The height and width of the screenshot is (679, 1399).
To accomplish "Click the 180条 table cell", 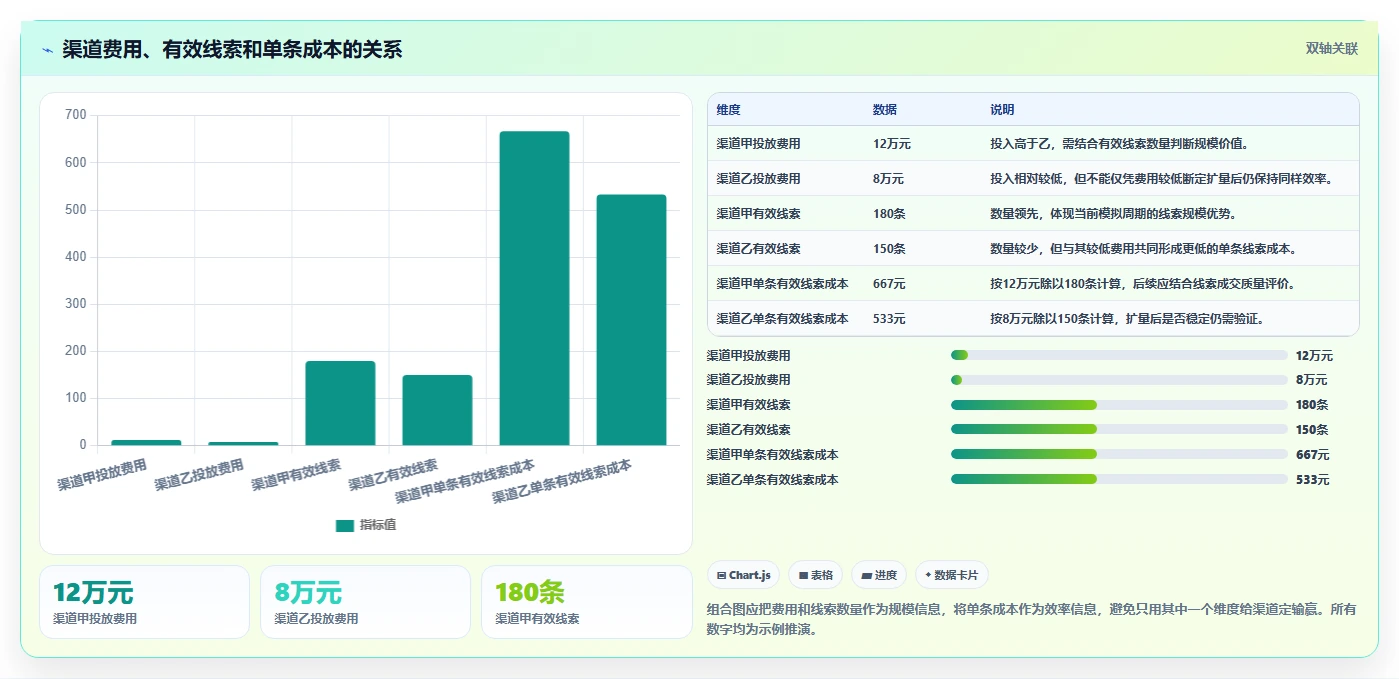I will [x=889, y=214].
